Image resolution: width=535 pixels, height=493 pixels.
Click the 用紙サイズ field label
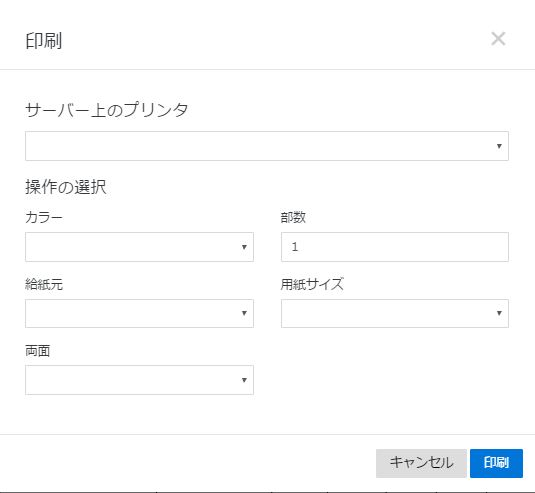tap(312, 284)
